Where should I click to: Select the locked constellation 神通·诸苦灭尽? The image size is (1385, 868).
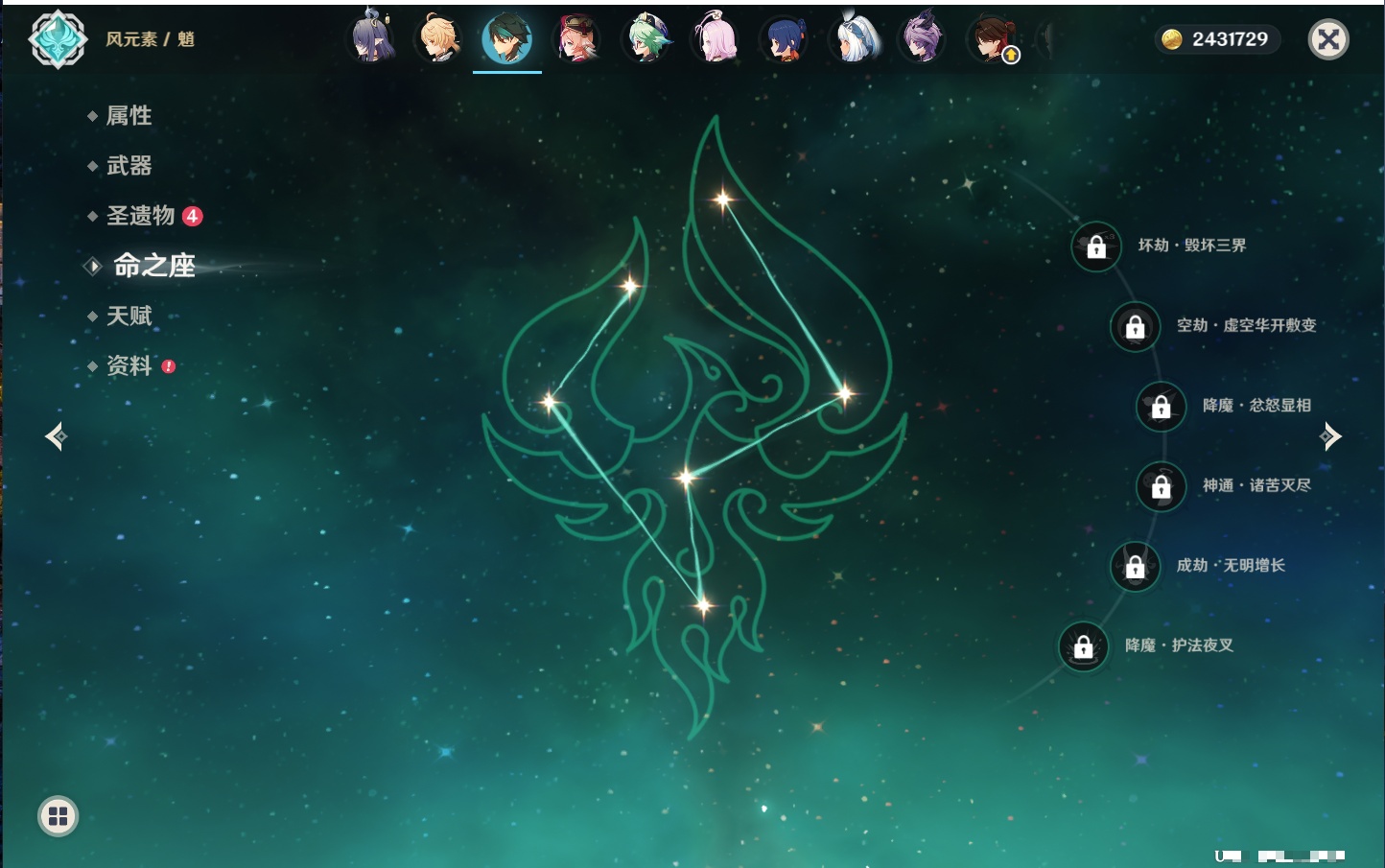pos(1162,486)
